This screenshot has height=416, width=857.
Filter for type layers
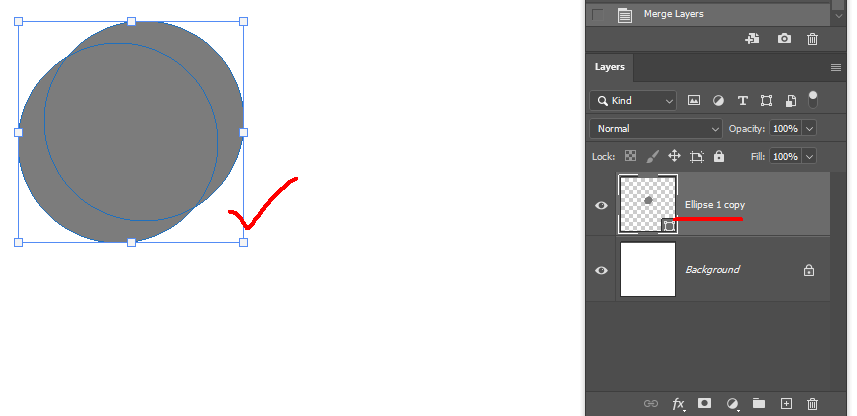742,101
